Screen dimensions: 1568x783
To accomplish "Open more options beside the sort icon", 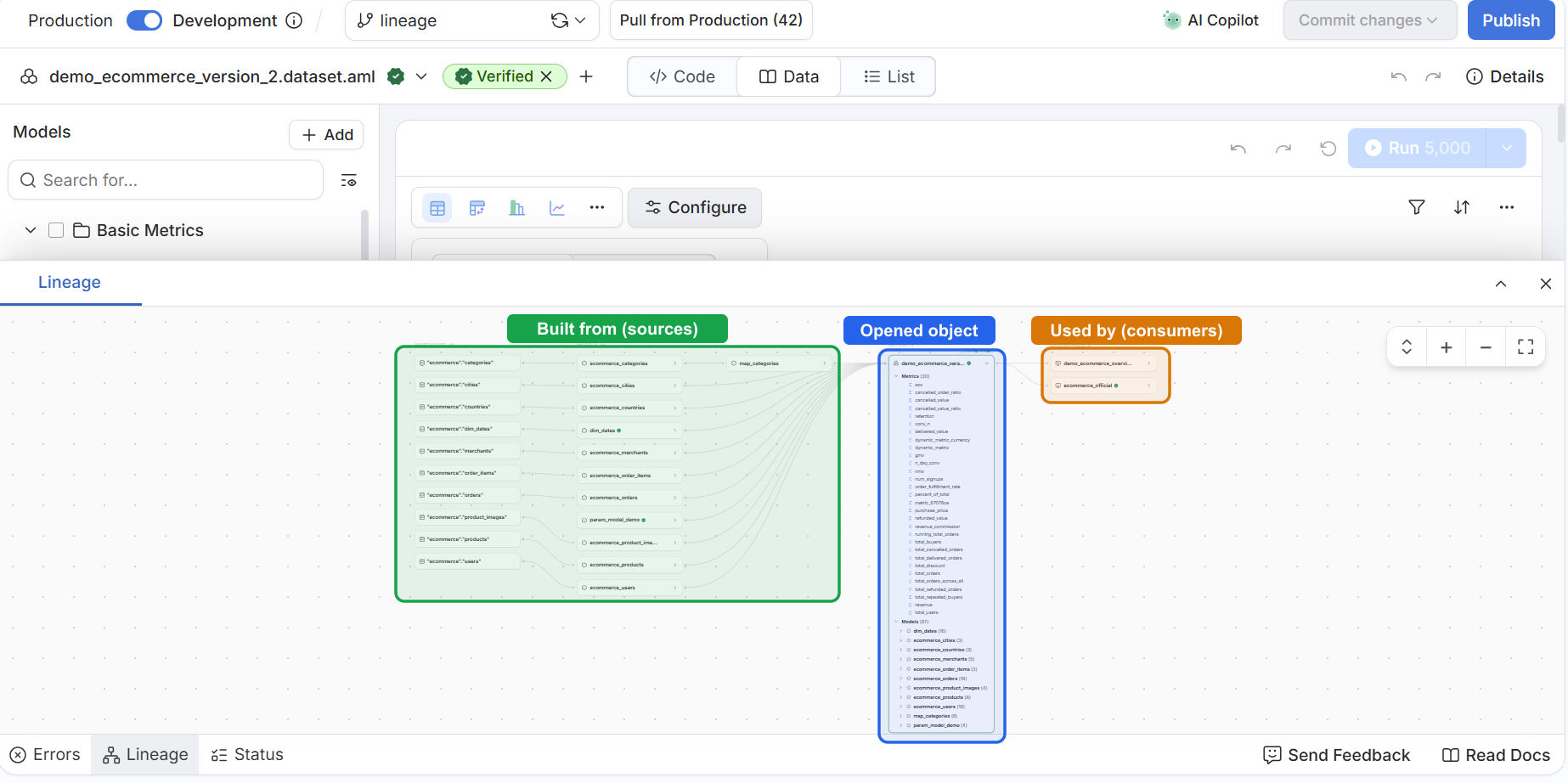I will click(1507, 207).
